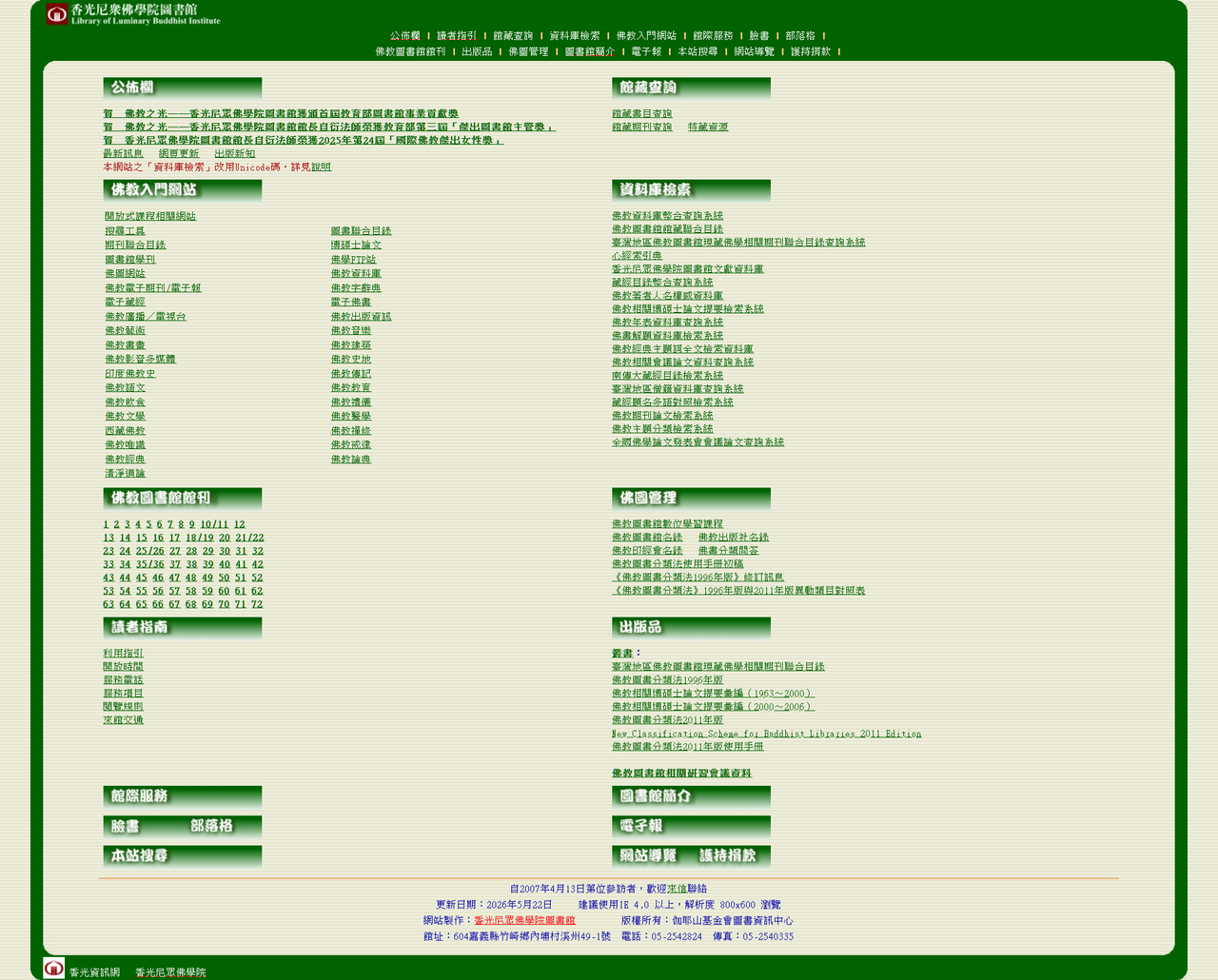This screenshot has height=980, width=1218.
Task: Open 電子報 in the top navigation
Action: [x=646, y=52]
